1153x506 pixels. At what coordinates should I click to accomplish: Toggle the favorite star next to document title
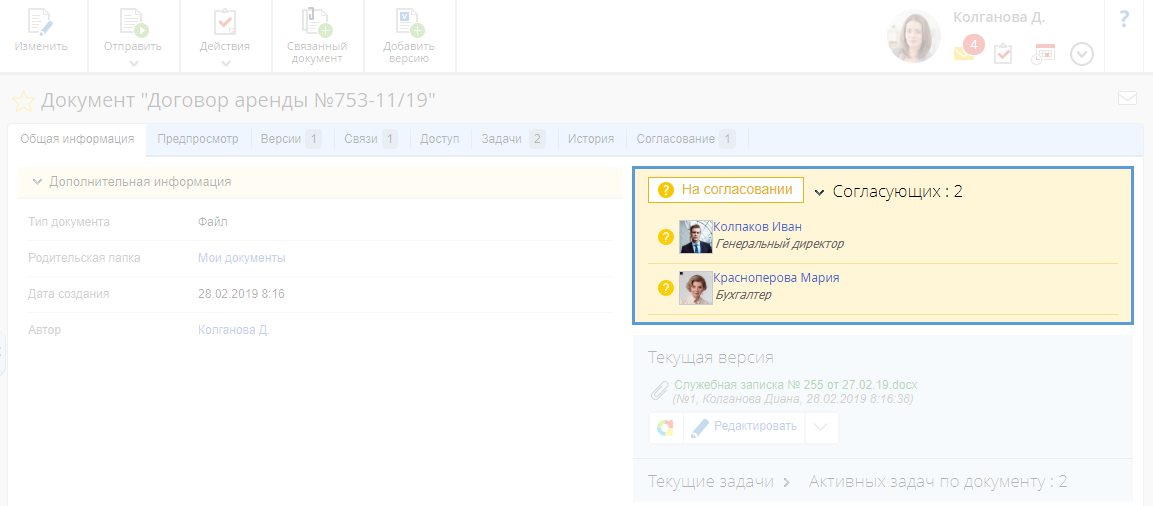point(22,101)
